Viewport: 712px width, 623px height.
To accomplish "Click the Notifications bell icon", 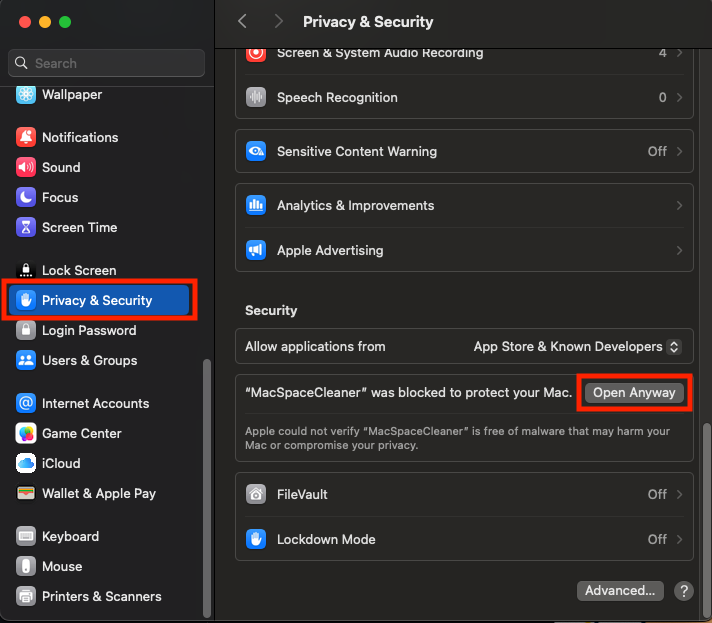I will 26,137.
